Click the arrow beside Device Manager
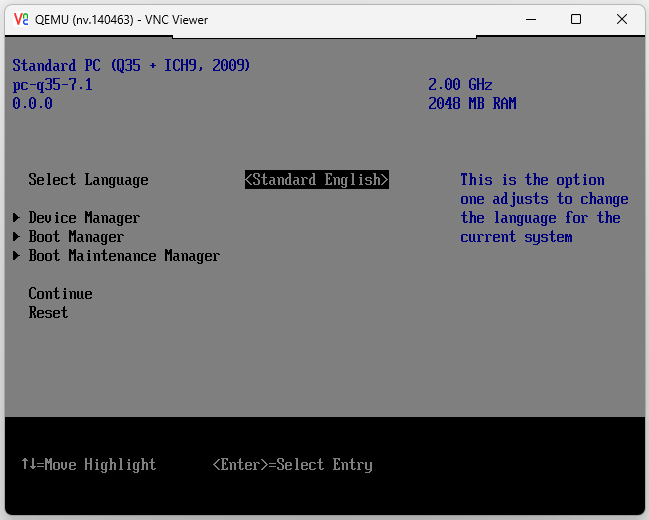This screenshot has width=649, height=520. 17,218
